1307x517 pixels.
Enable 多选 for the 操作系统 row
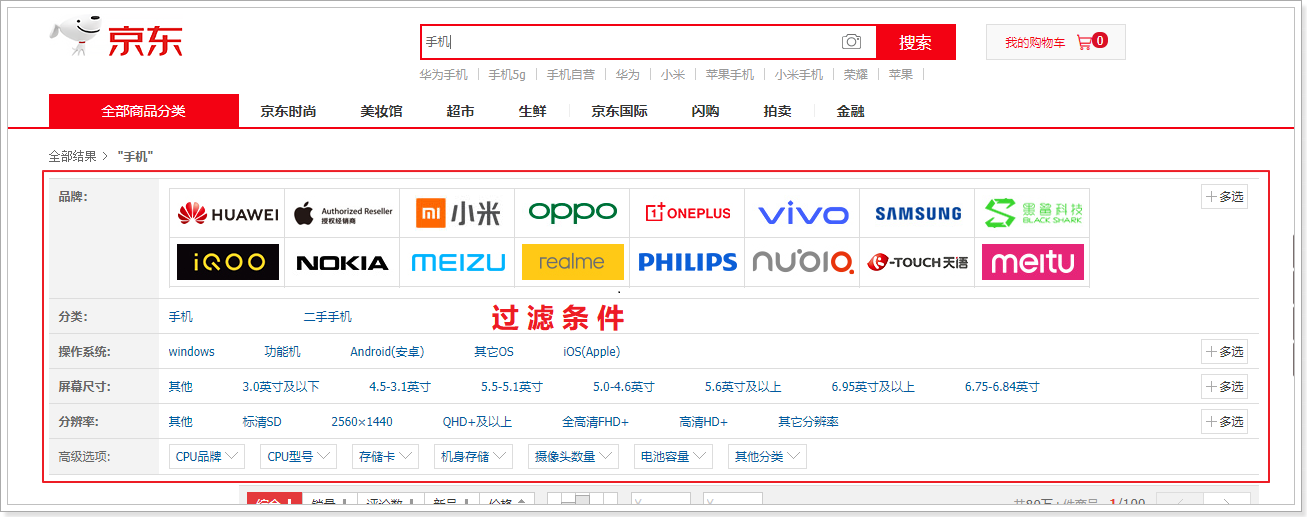(x=1224, y=352)
